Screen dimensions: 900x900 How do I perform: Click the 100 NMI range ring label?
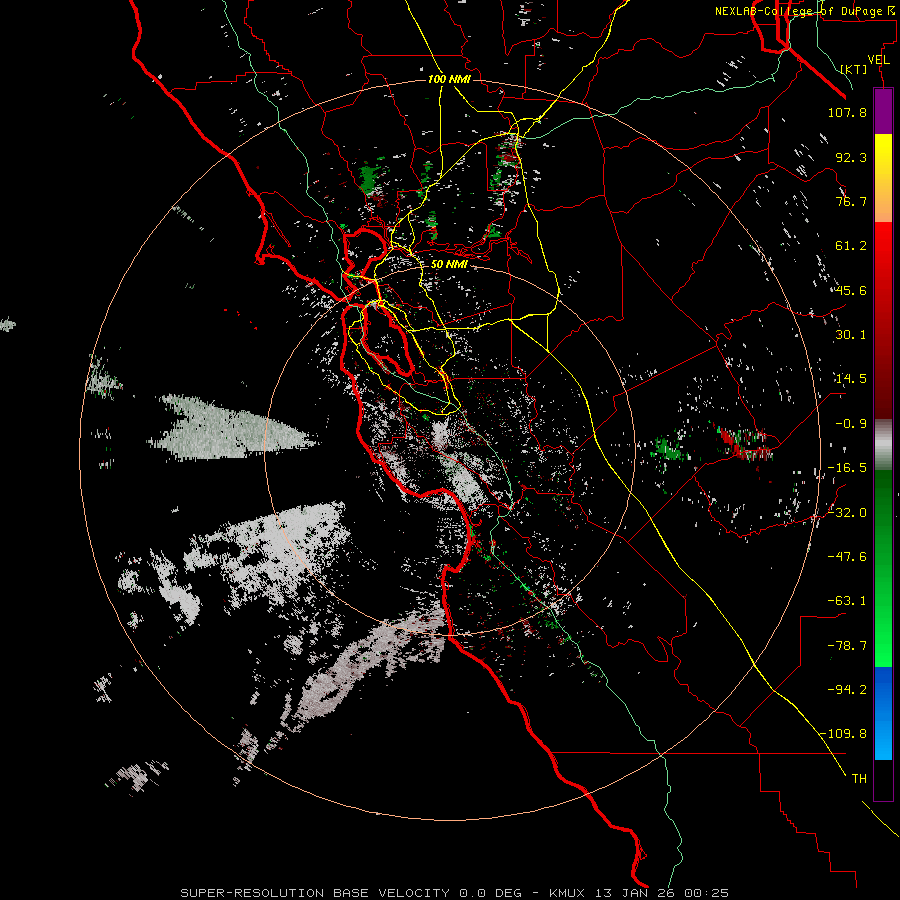pos(449,79)
